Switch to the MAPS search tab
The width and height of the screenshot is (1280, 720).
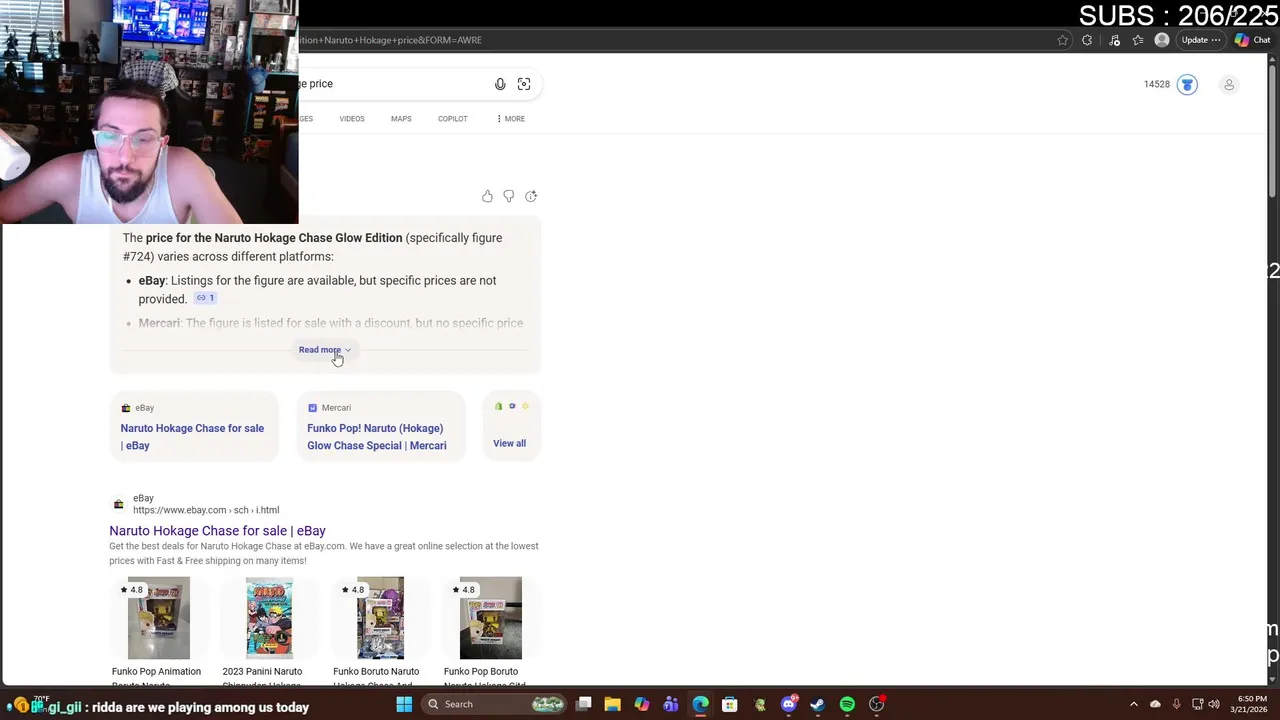(x=401, y=119)
